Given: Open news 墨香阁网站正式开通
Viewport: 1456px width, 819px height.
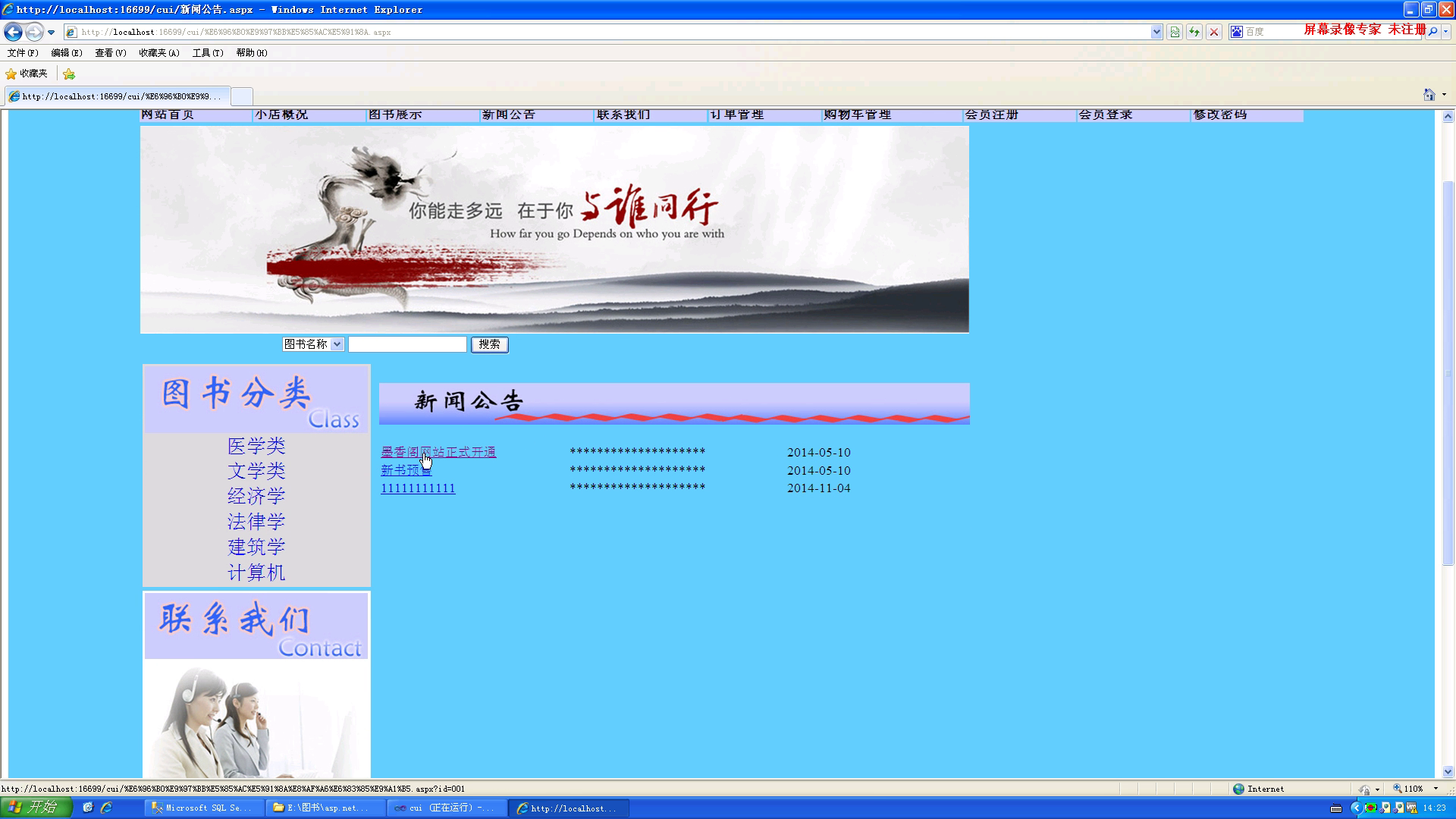Looking at the screenshot, I should (438, 452).
